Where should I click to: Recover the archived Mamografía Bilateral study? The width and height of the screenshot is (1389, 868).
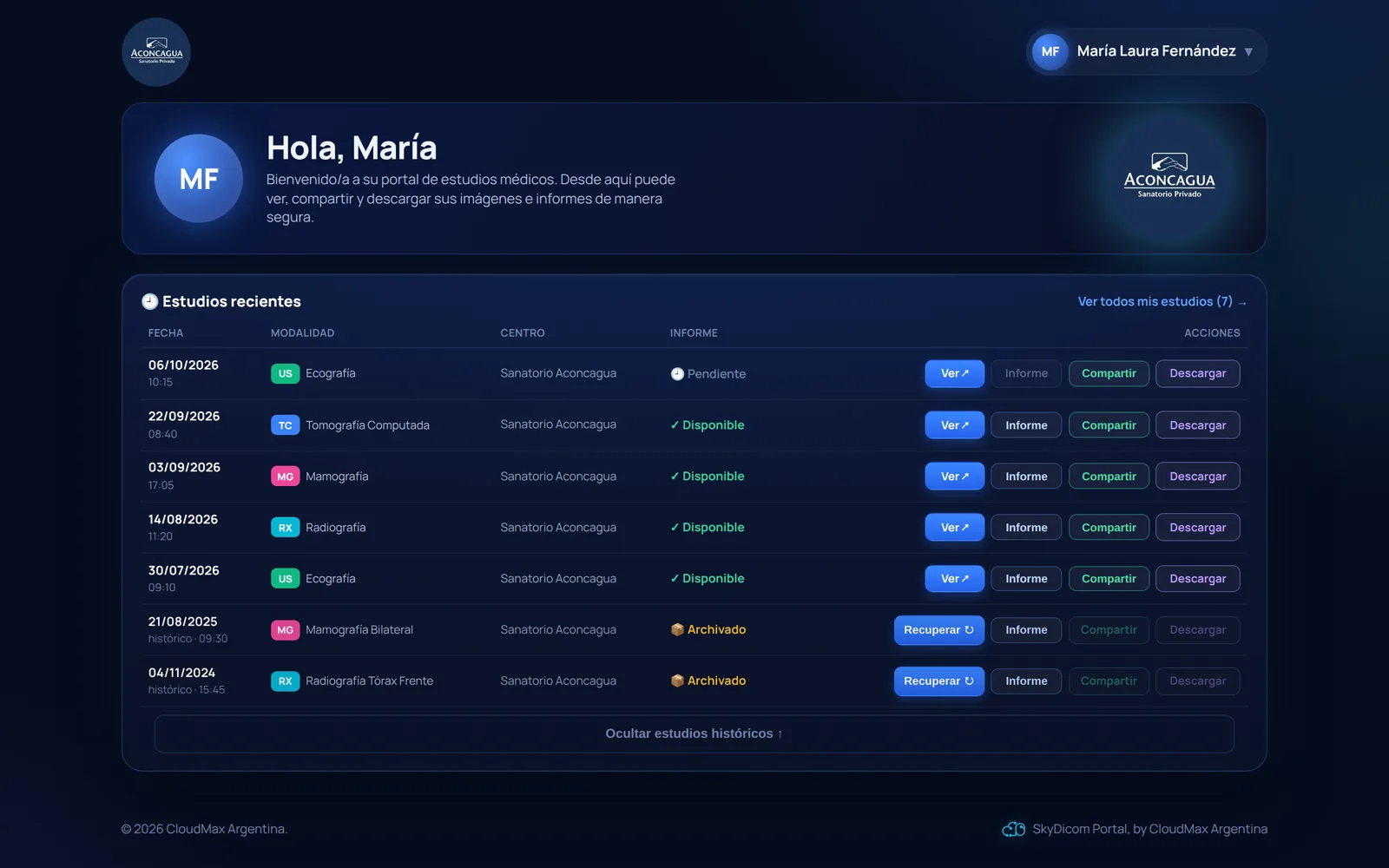(939, 630)
